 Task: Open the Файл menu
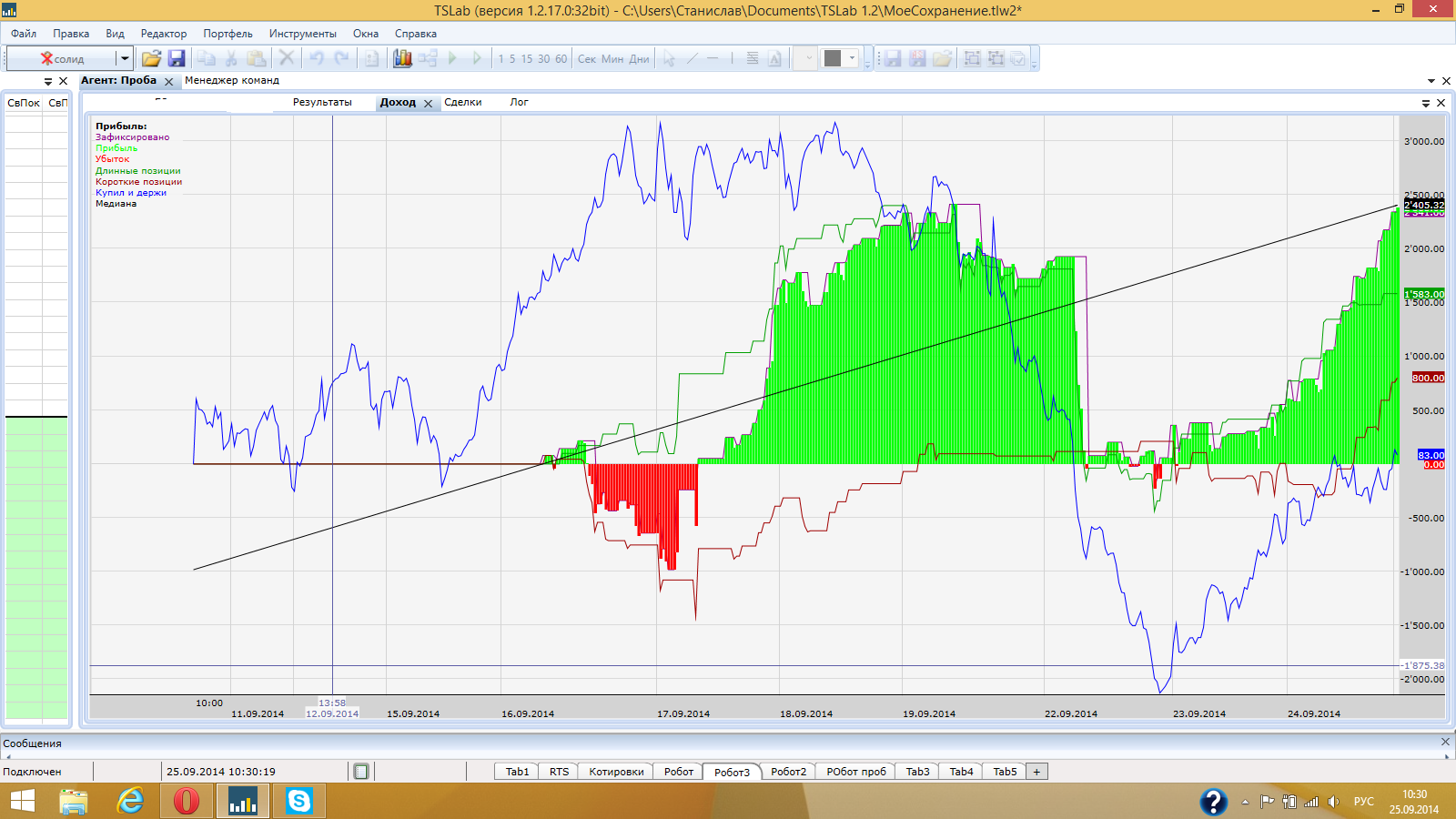point(24,34)
